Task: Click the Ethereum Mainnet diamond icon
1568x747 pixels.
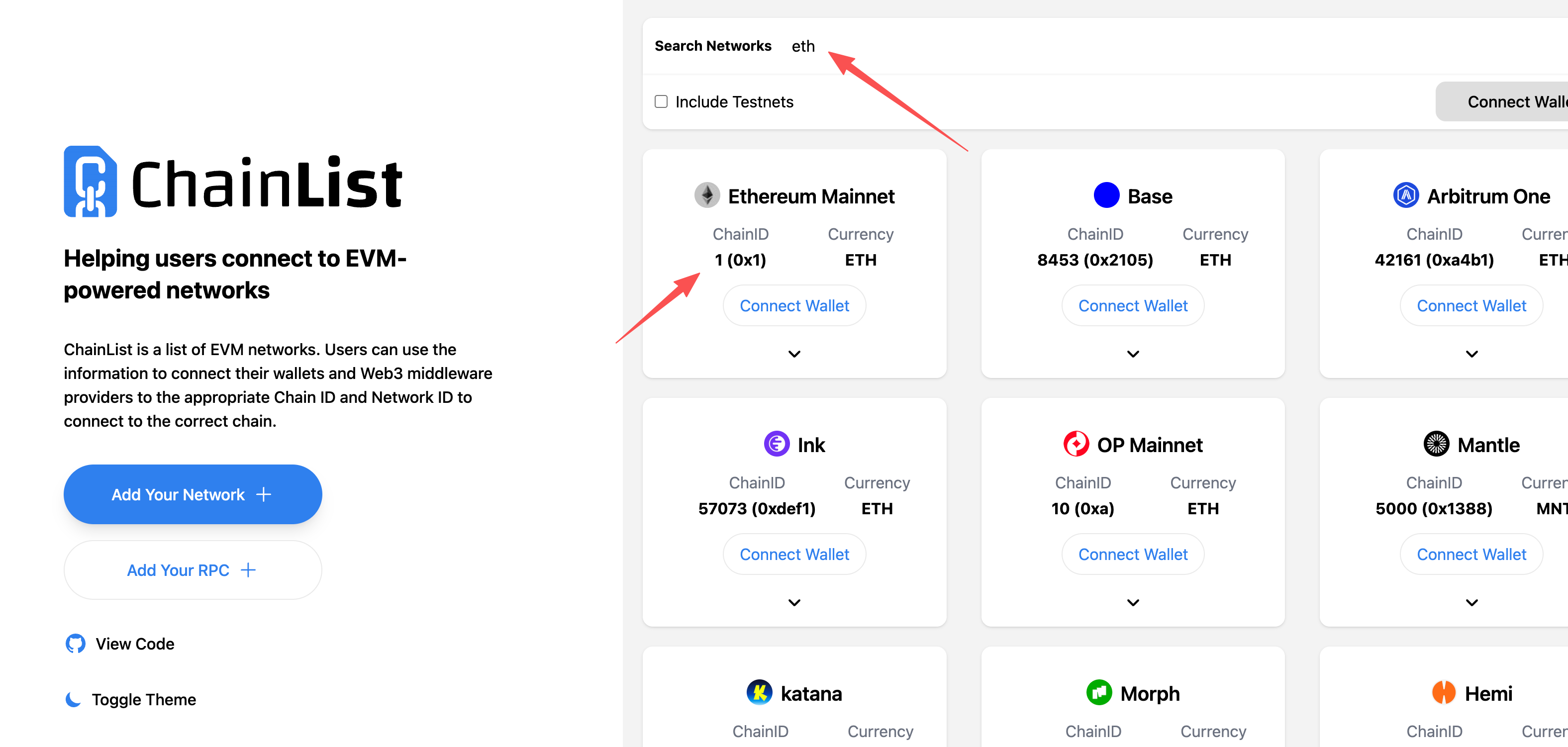Action: (707, 196)
